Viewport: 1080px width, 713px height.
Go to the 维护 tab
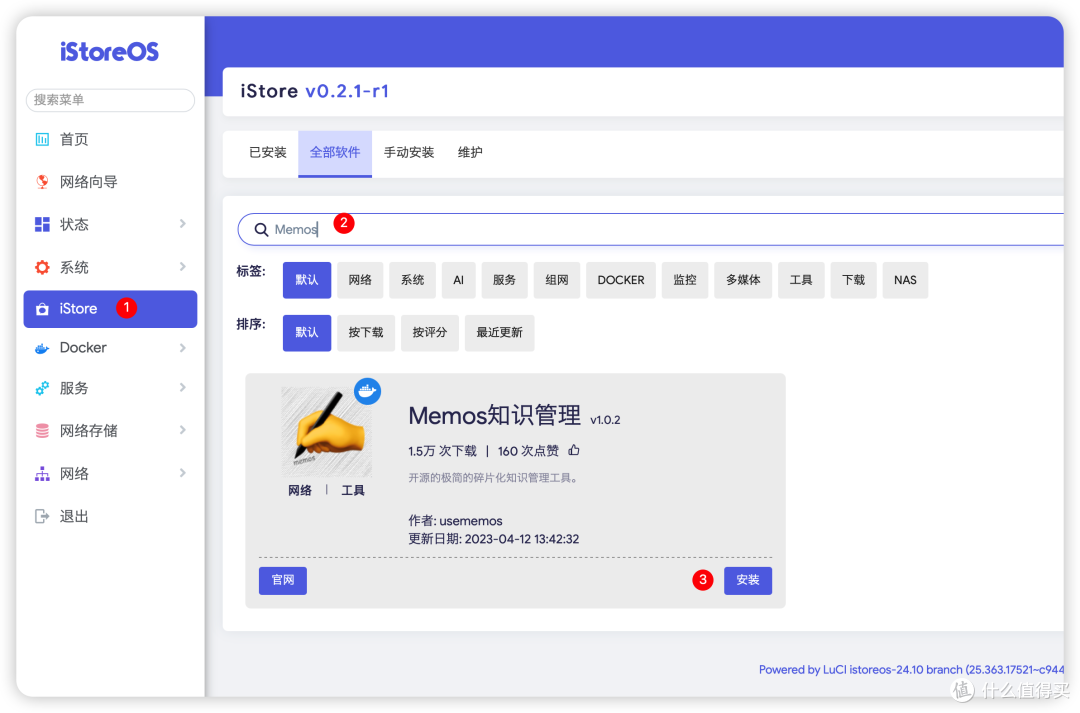[x=470, y=153]
